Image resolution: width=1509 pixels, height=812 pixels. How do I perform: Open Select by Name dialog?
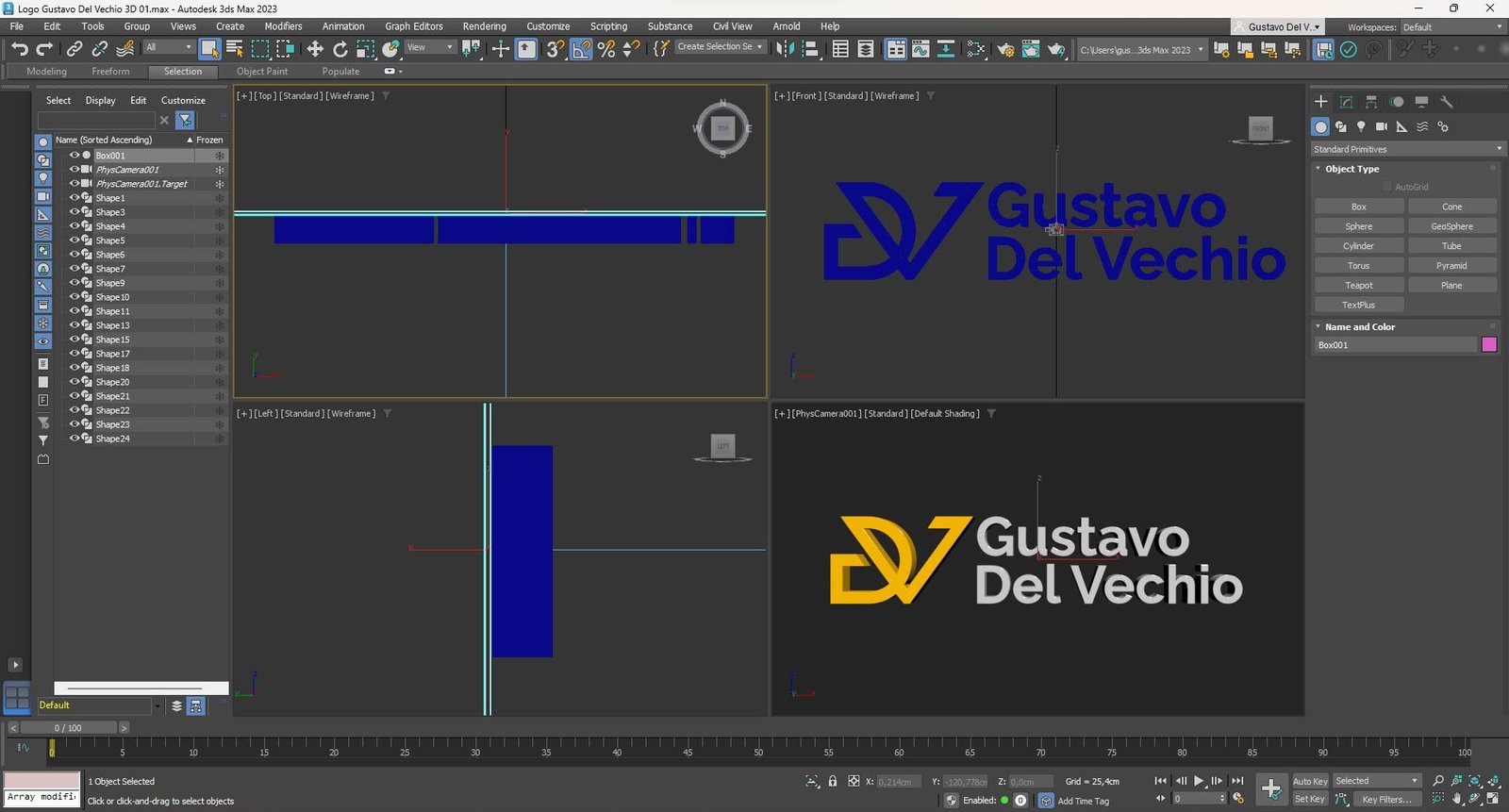[235, 49]
